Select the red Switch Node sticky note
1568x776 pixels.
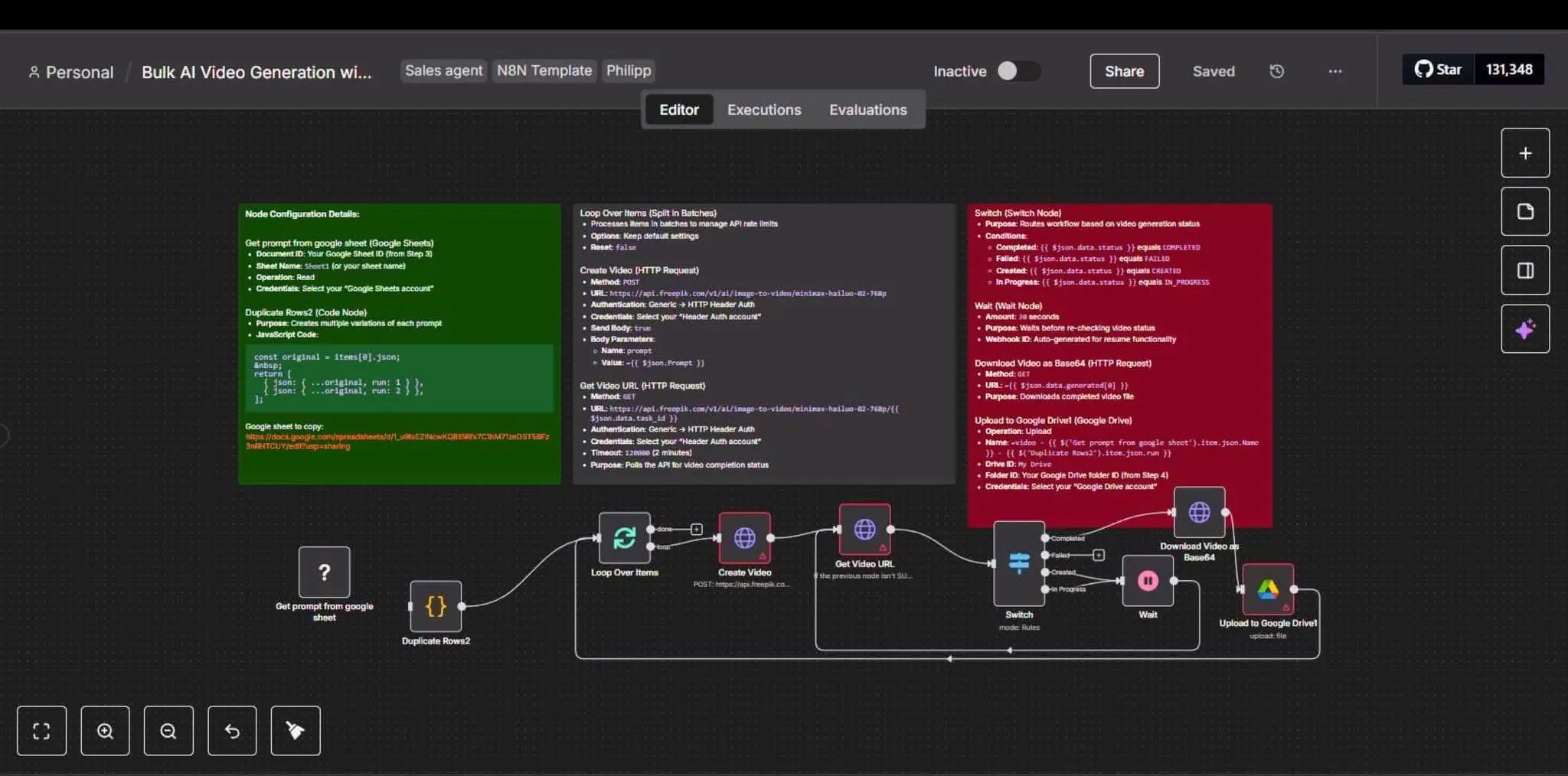(1119, 365)
